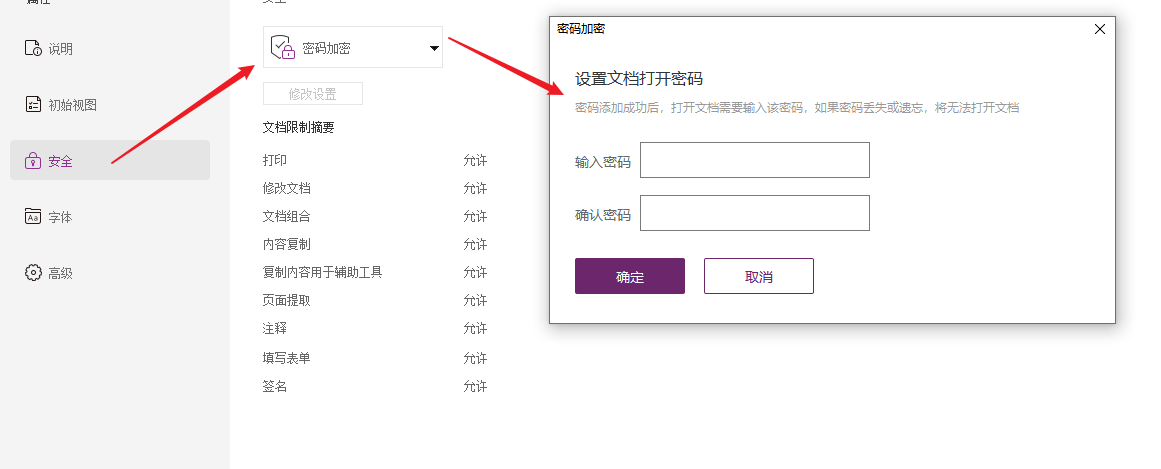
Task: Click the shield lock icon in 密码加密 dropdown
Action: 283,47
